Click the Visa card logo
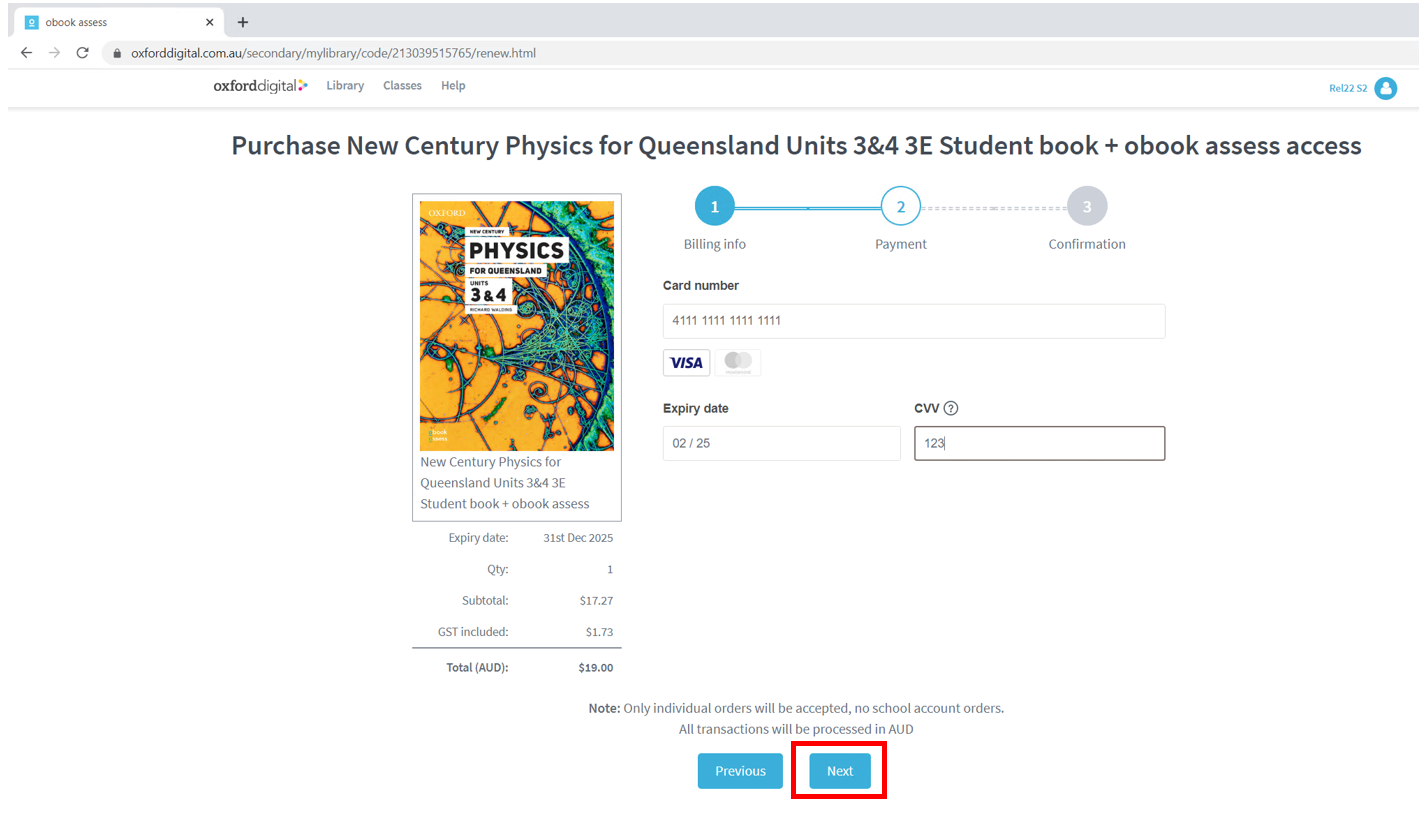Screen dimensions: 1419x819 point(686,363)
